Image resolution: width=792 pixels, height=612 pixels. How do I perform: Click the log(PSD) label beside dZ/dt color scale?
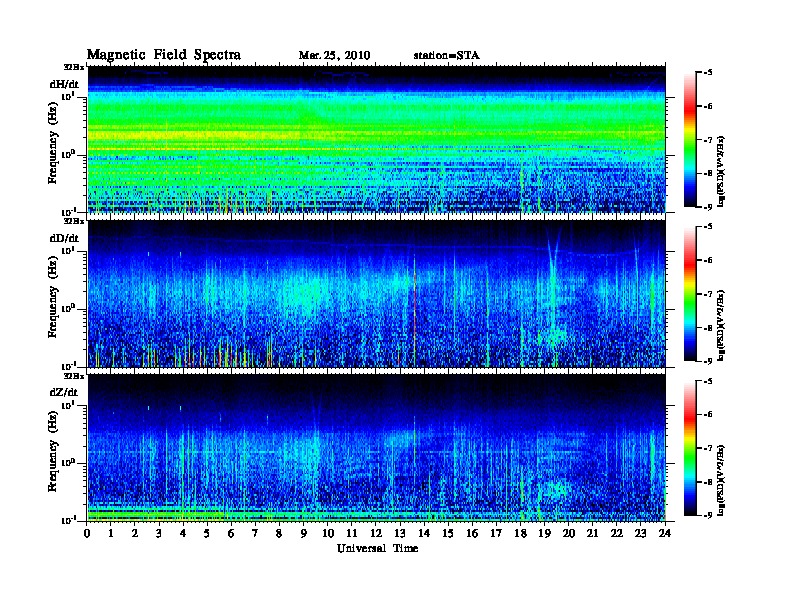[721, 480]
